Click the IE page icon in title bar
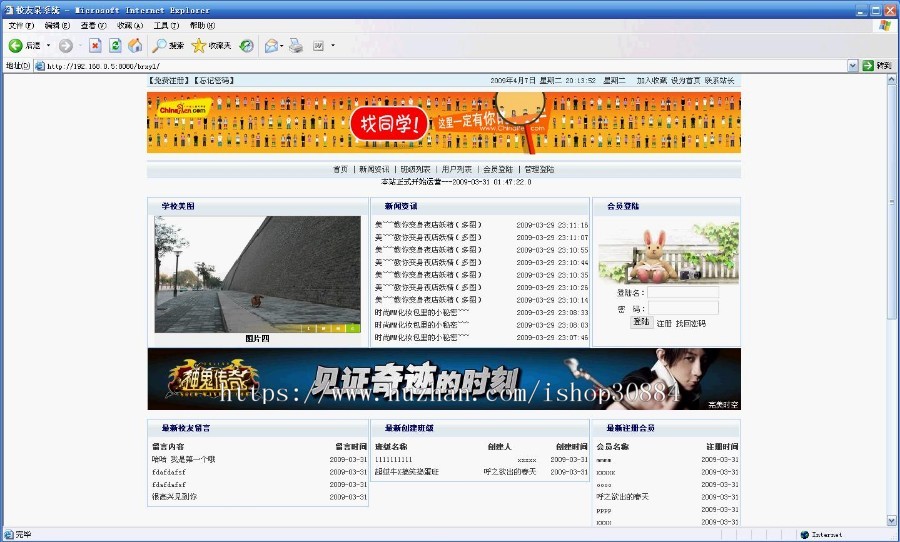 [x=9, y=10]
